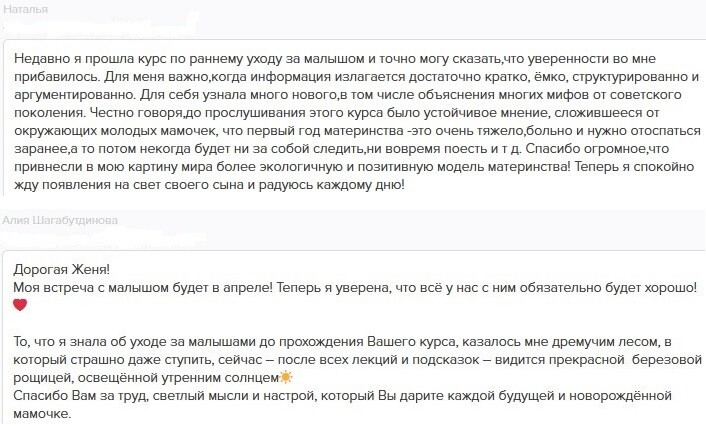
Task: Click the final word "мамочке." in Алия's review
Action: coord(40,415)
